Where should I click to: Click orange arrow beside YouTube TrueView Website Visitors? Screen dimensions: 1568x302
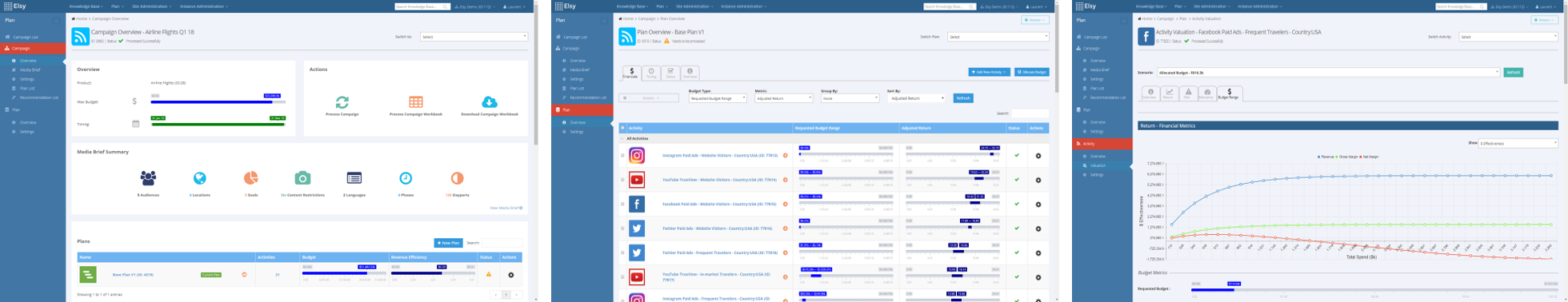[x=785, y=180]
